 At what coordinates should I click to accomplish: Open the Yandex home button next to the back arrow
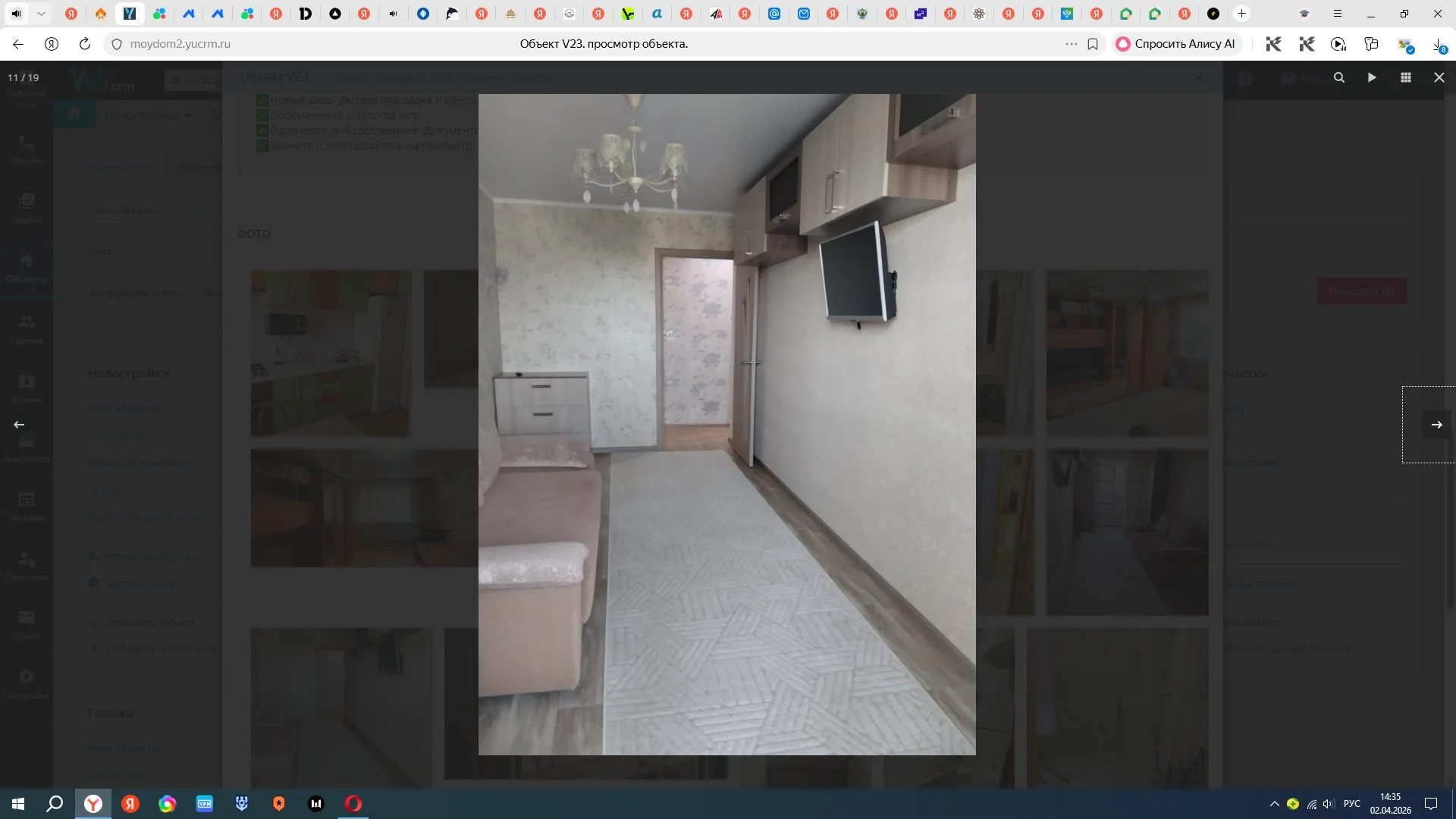(x=52, y=44)
